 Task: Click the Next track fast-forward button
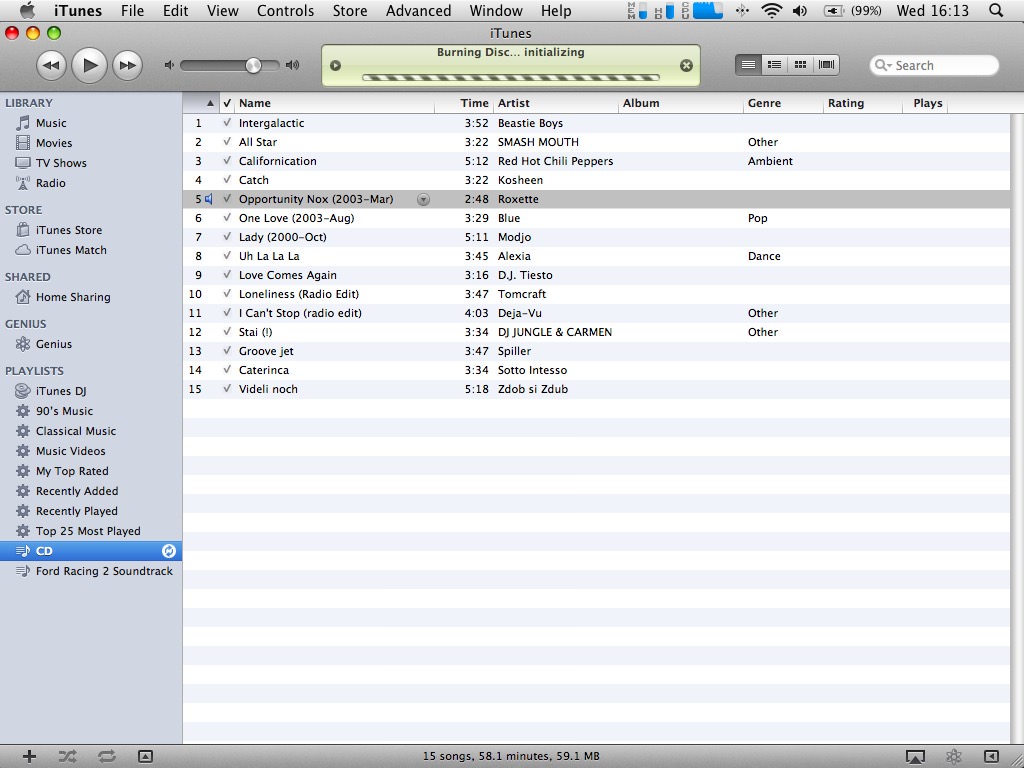click(x=128, y=65)
